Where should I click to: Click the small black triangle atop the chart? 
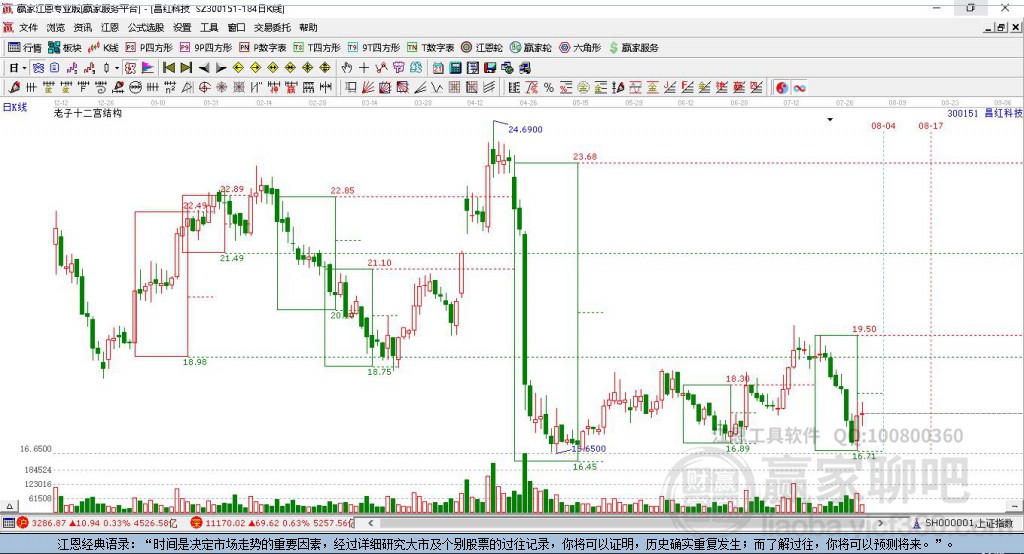click(x=830, y=120)
